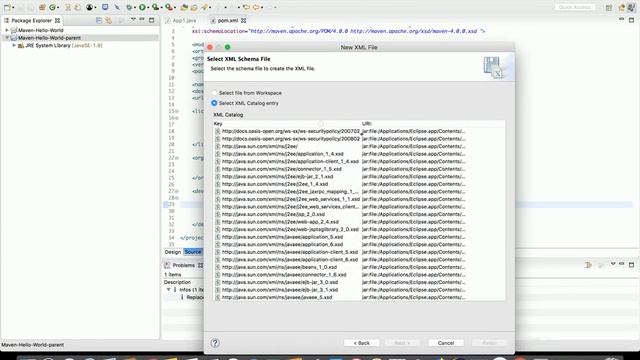
Task: Open the New wizard dropdown arrow
Action: click(13, 7)
